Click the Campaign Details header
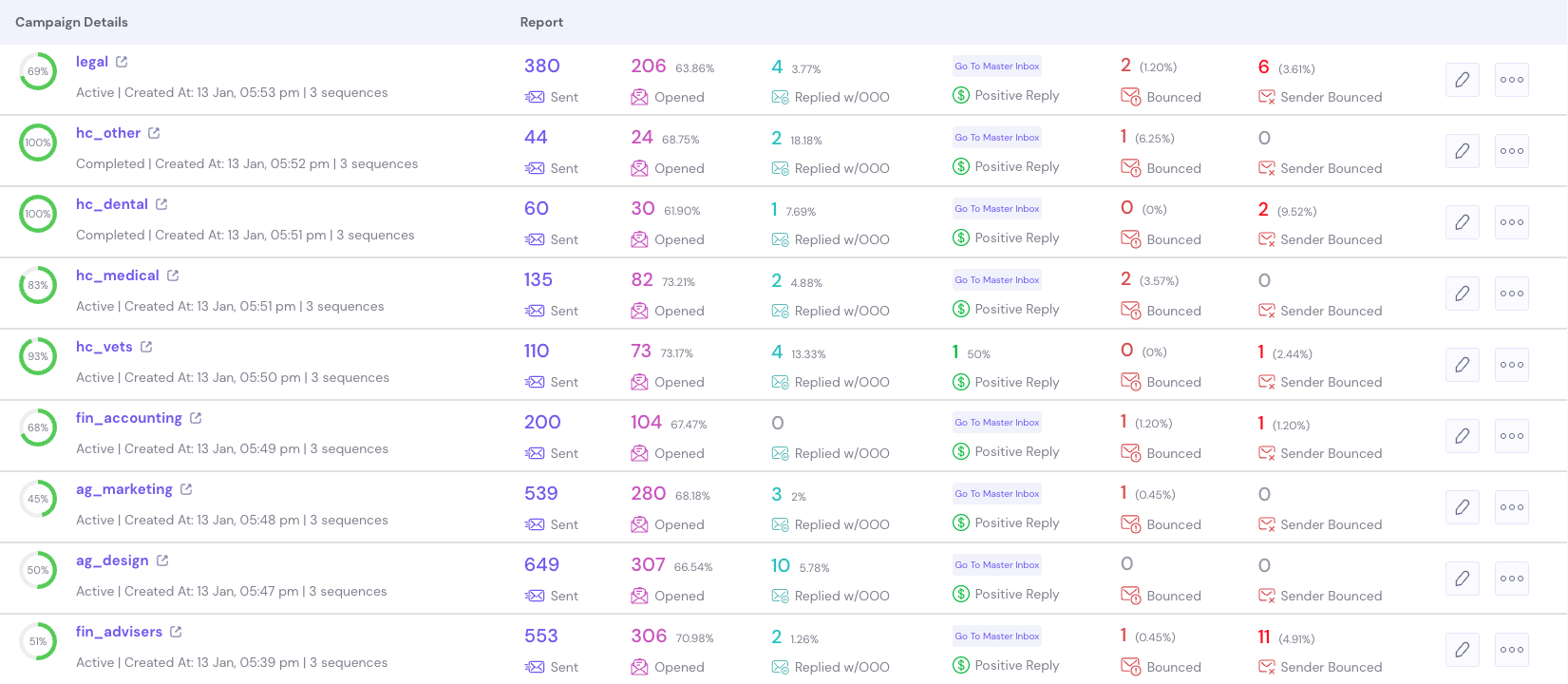The width and height of the screenshot is (1568, 684). [71, 21]
